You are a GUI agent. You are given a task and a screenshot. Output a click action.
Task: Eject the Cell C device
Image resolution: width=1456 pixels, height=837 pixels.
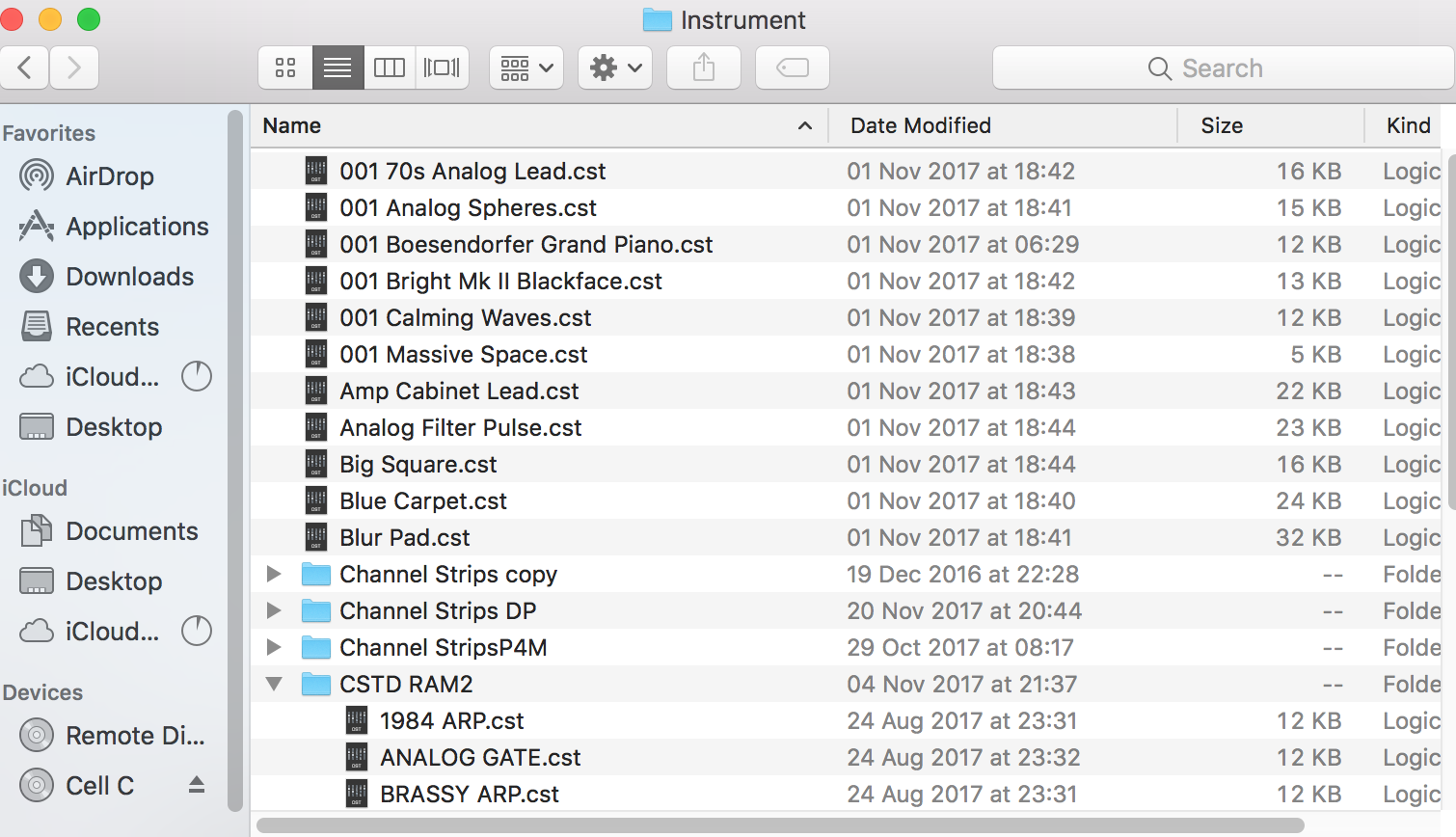pyautogui.click(x=197, y=785)
